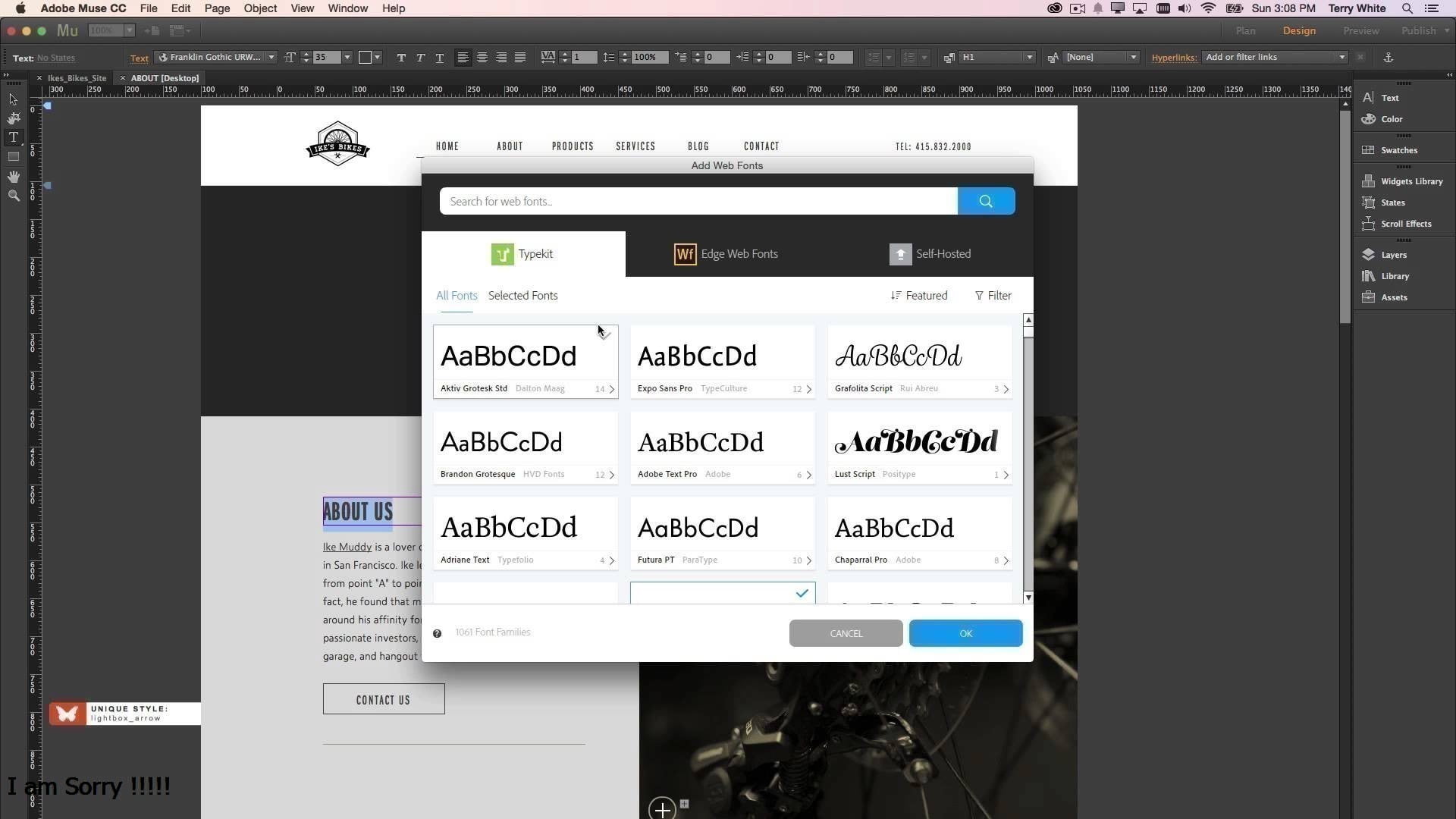Expand Grafolita Script font variants
The image size is (1456, 819).
(1006, 389)
